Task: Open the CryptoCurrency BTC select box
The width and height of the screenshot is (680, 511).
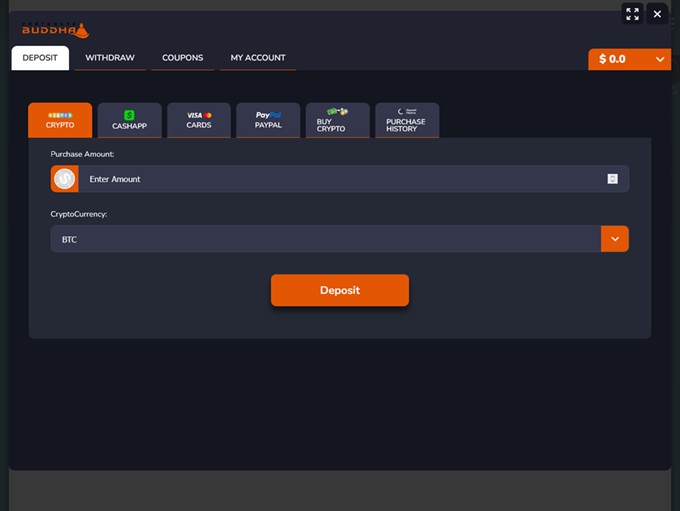Action: (325, 239)
